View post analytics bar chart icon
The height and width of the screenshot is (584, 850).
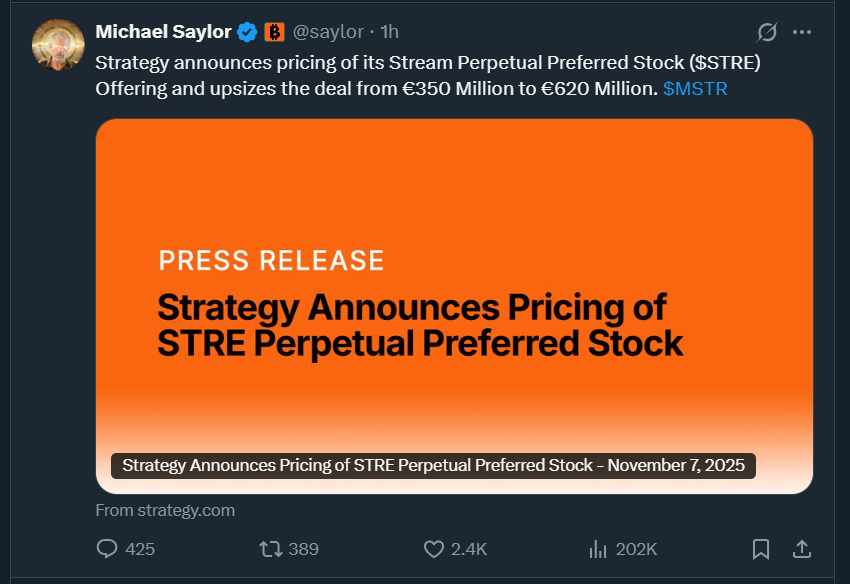point(599,549)
